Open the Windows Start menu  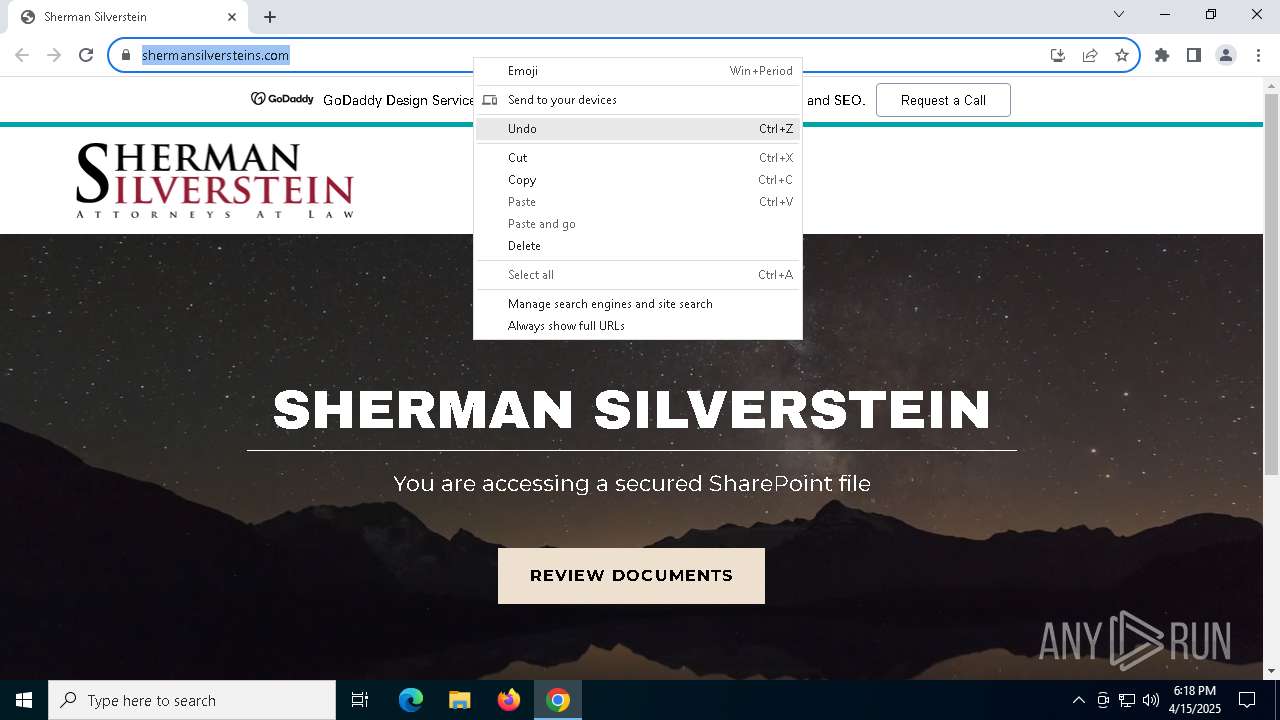(24, 700)
